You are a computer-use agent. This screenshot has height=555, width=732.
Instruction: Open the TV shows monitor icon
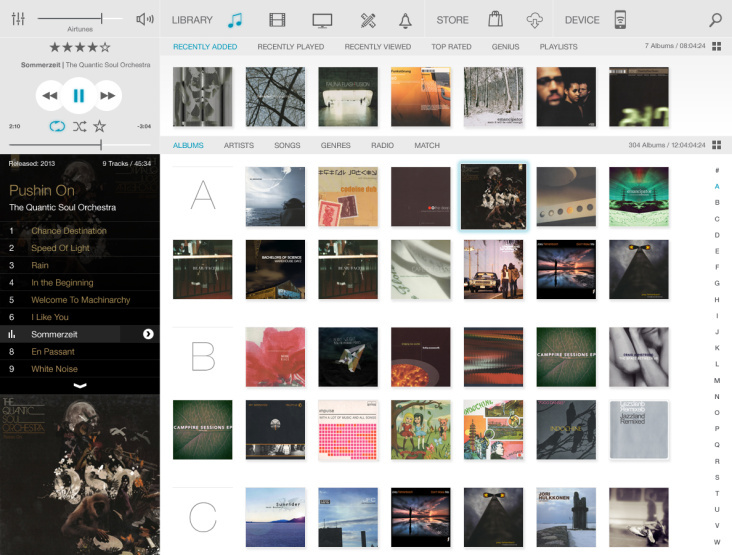pos(322,20)
